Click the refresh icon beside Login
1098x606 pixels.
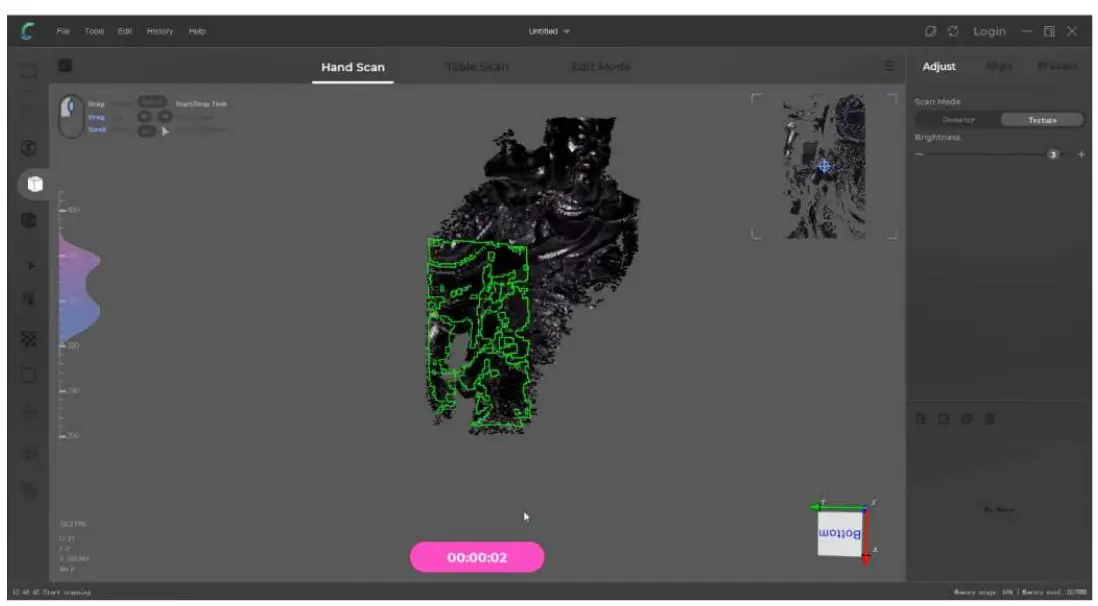coord(953,32)
